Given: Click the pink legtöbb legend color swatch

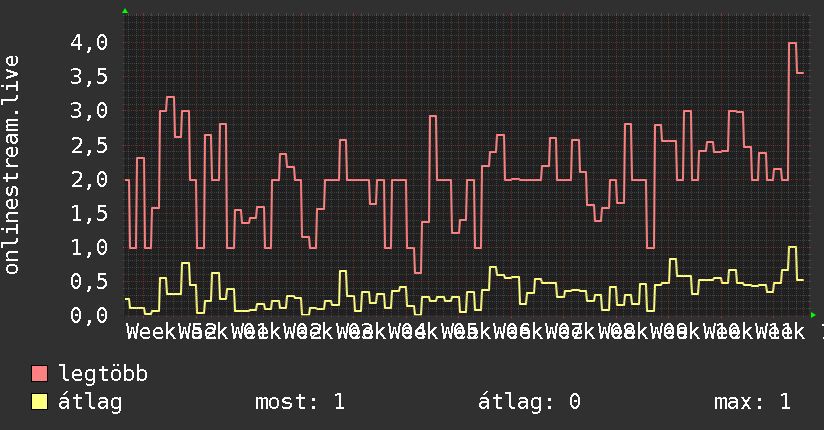Looking at the screenshot, I should click(39, 374).
